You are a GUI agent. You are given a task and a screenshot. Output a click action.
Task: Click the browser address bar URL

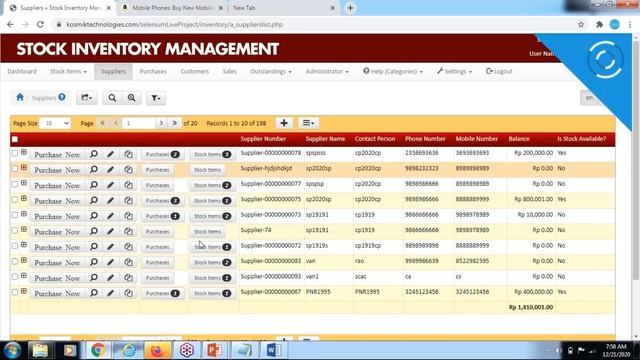(175, 24)
